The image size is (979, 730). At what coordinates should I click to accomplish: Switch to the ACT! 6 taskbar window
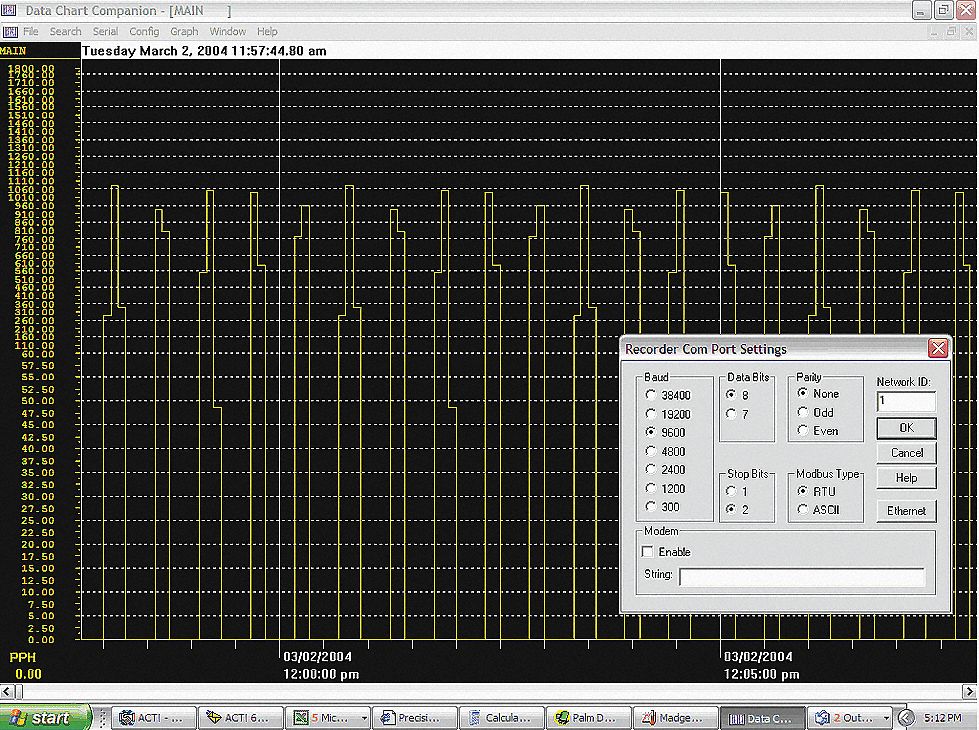click(x=241, y=718)
